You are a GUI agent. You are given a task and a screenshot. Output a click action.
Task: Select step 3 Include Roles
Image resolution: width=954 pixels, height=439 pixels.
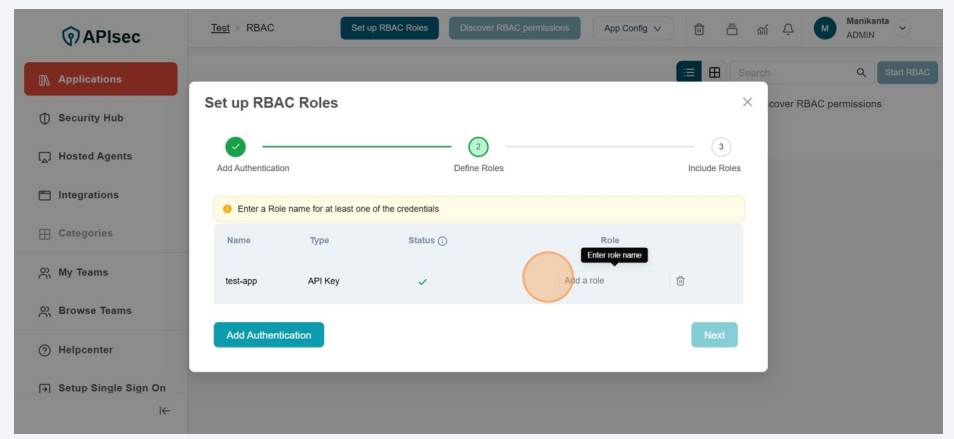click(720, 147)
